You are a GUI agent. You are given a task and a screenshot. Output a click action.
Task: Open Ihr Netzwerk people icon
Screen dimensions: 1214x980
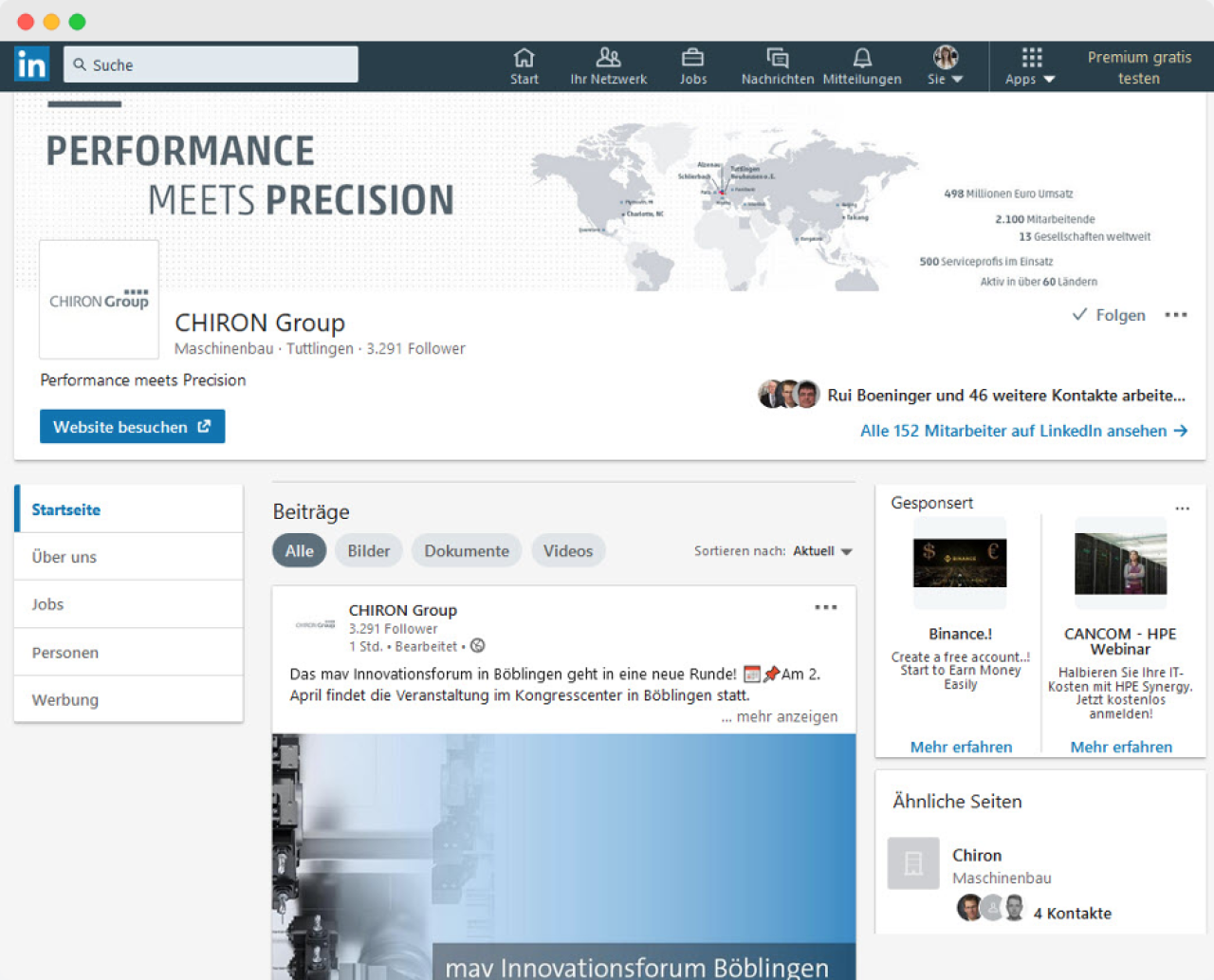(x=608, y=58)
